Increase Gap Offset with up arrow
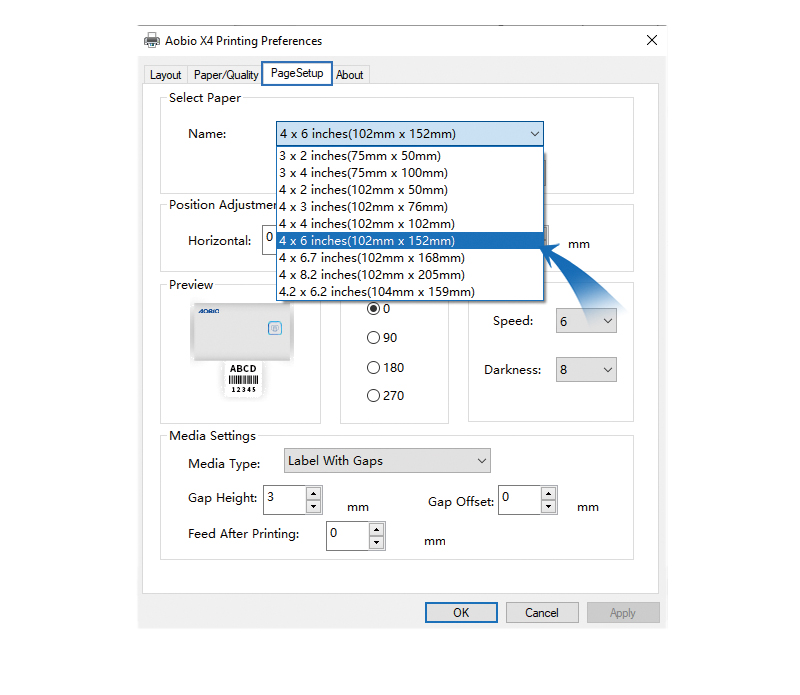This screenshot has height=695, width=800. 548,493
